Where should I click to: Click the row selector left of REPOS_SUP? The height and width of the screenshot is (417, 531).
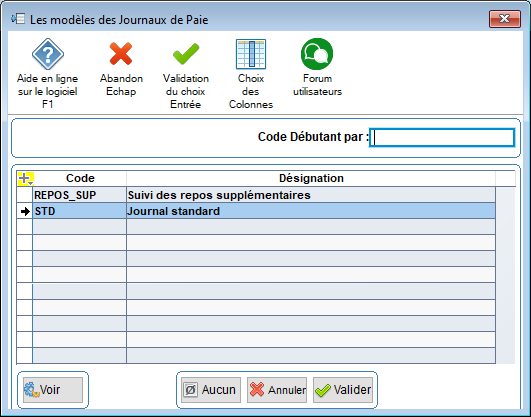(25, 195)
